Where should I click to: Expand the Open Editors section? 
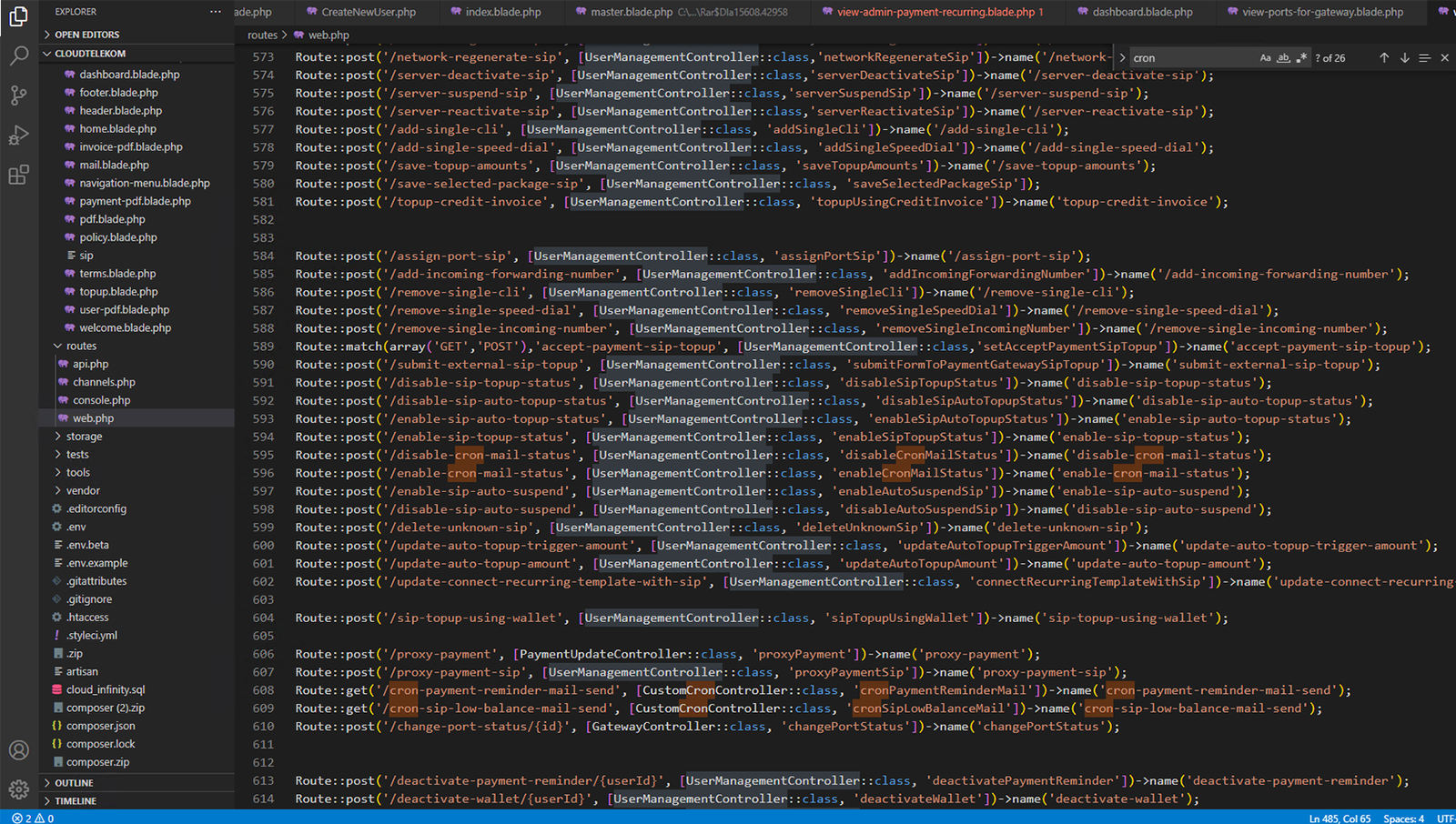point(136,35)
